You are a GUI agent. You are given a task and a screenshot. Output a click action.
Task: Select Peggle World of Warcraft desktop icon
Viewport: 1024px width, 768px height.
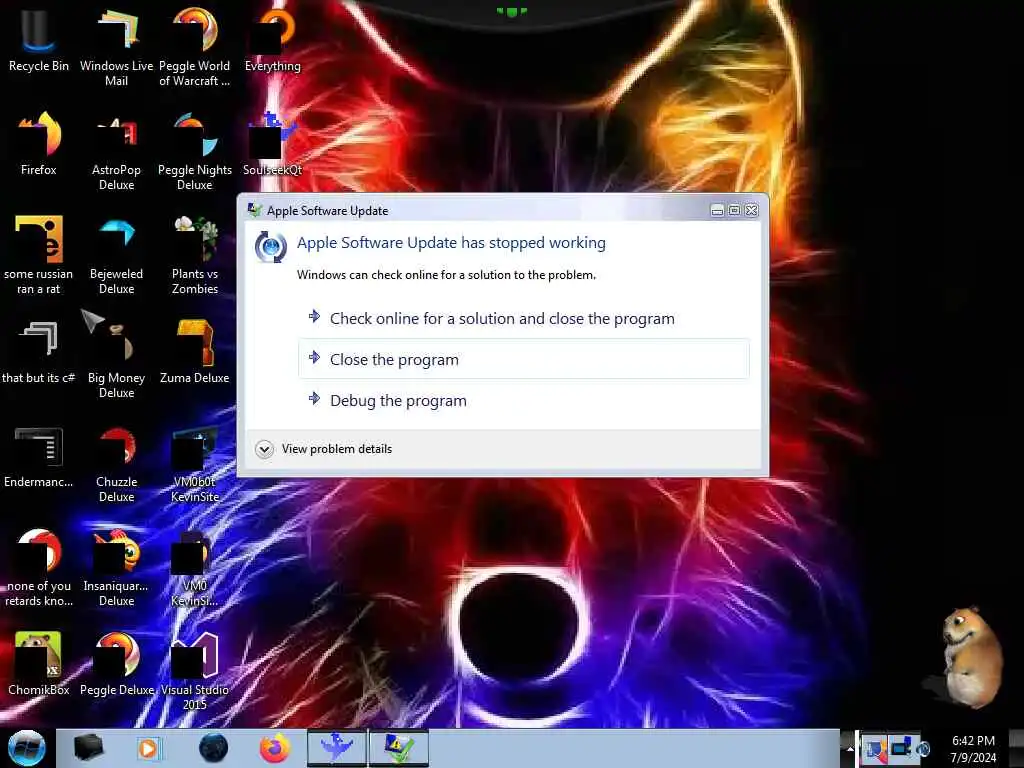pyautogui.click(x=195, y=46)
